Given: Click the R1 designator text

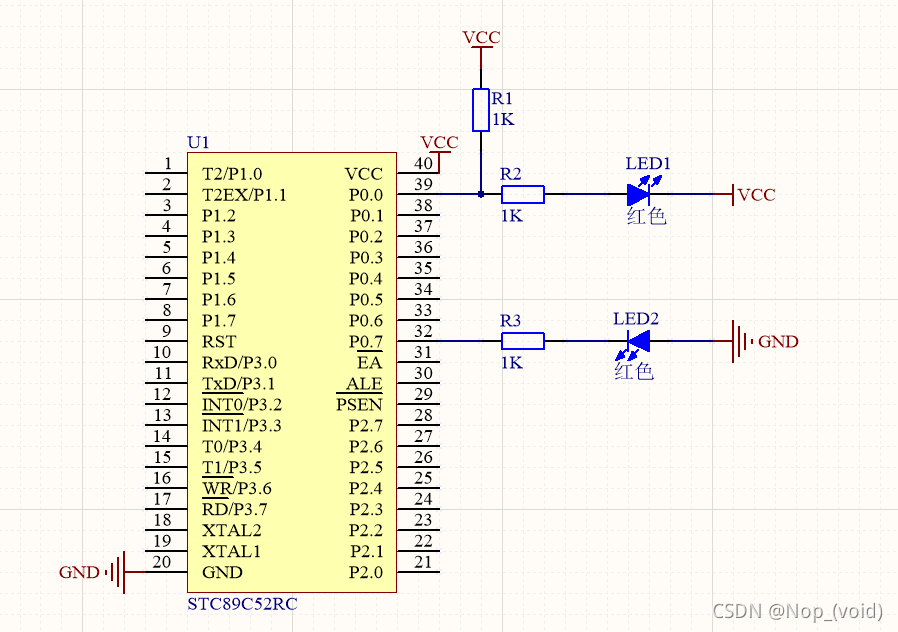Looking at the screenshot, I should click(502, 98).
